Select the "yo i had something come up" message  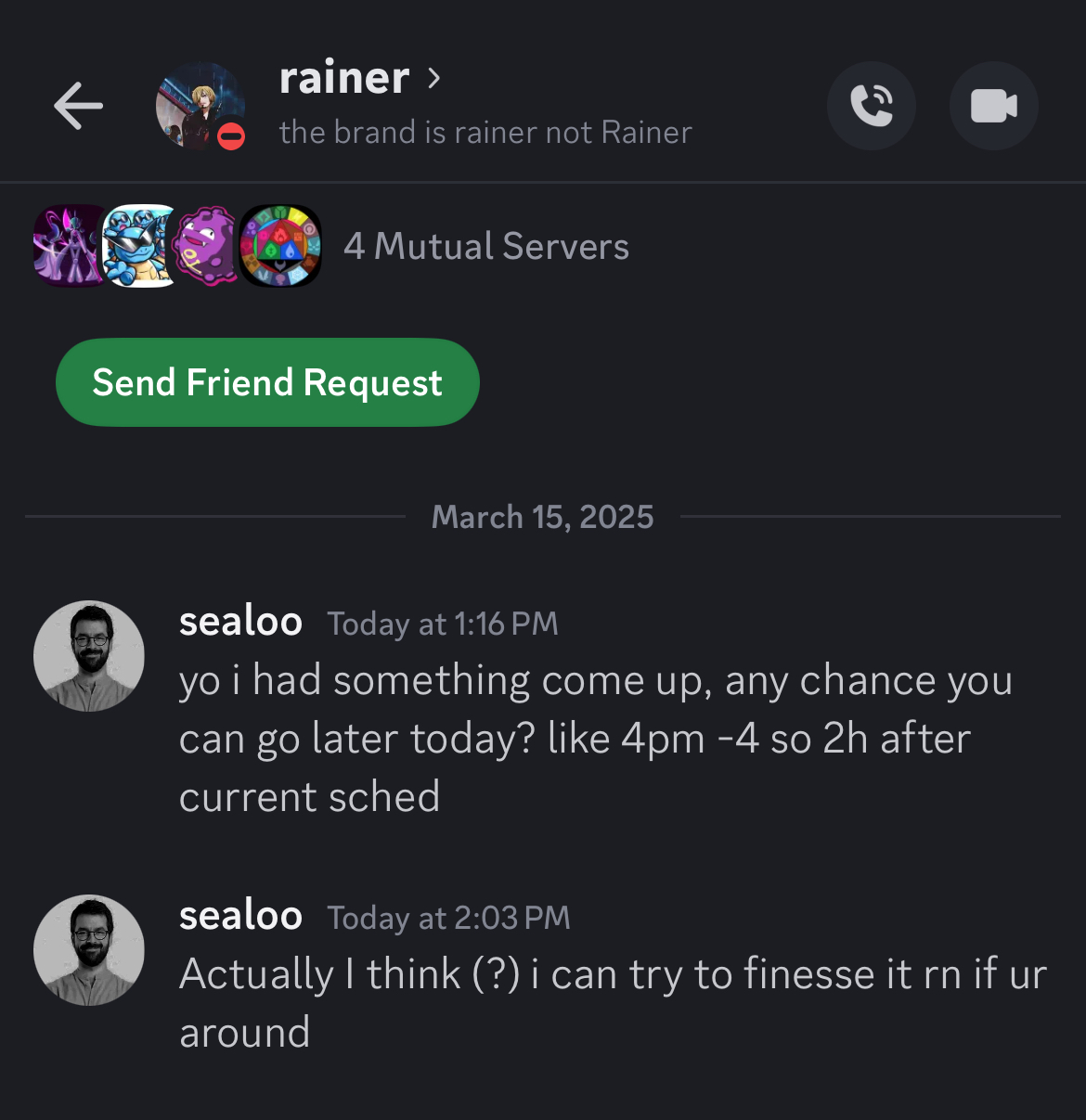[594, 739]
